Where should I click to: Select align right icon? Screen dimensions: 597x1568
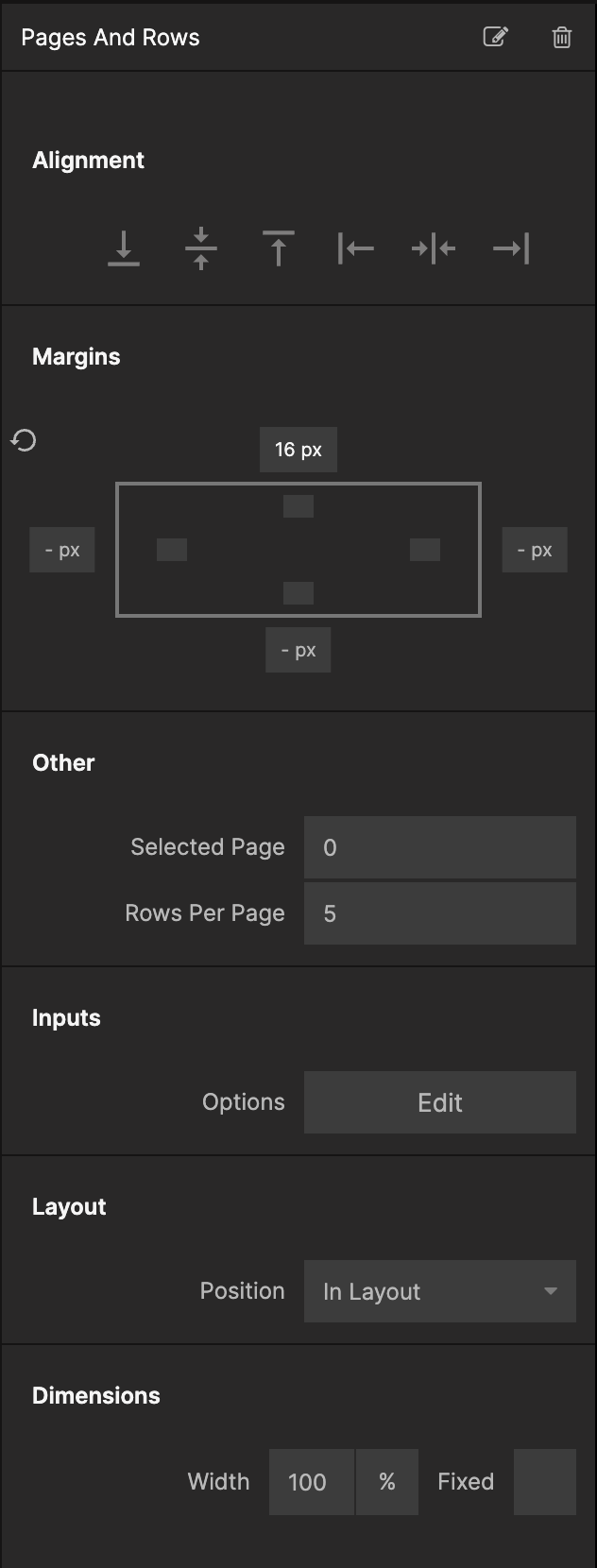point(511,248)
